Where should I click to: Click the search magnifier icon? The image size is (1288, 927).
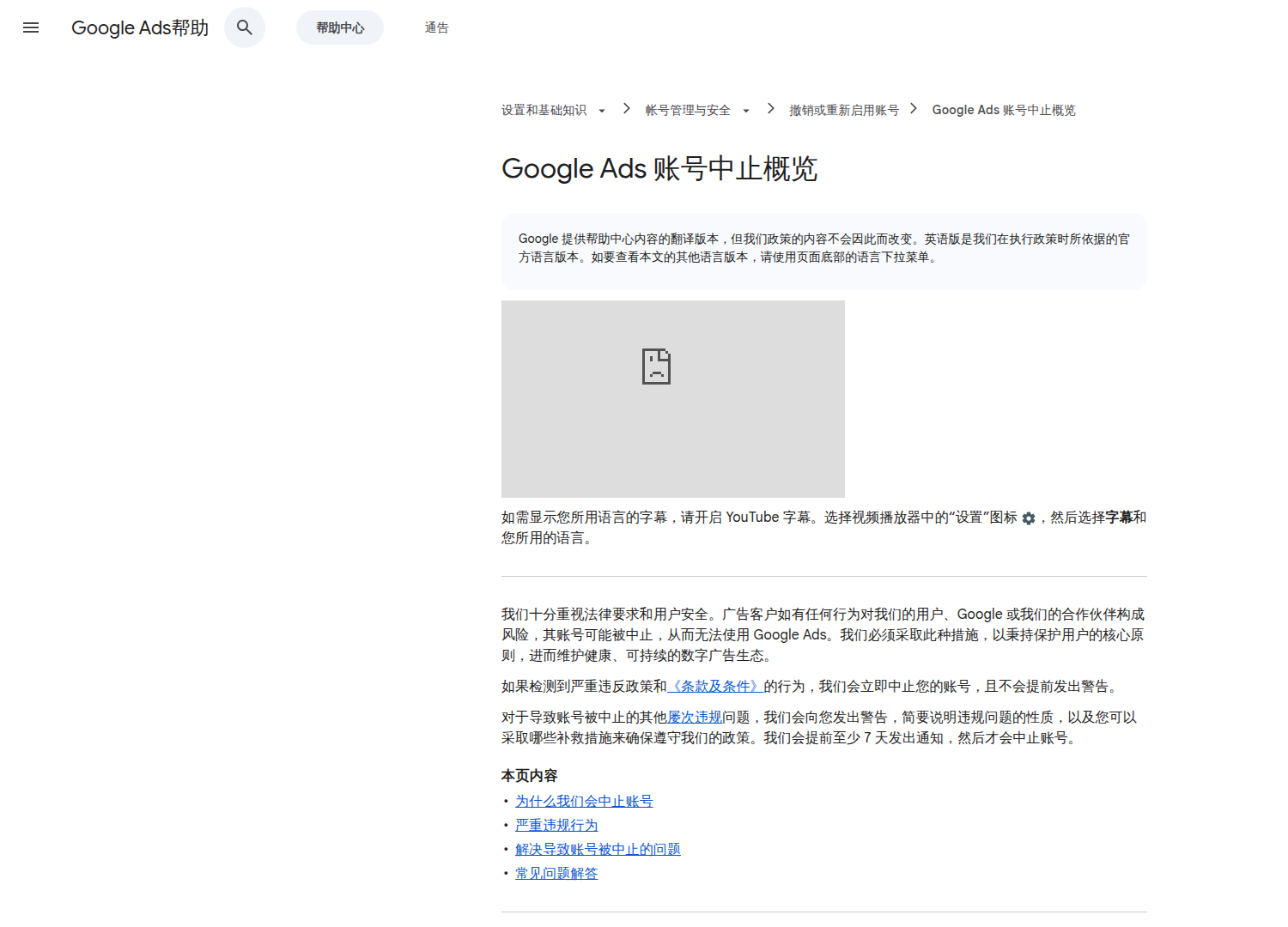[245, 27]
